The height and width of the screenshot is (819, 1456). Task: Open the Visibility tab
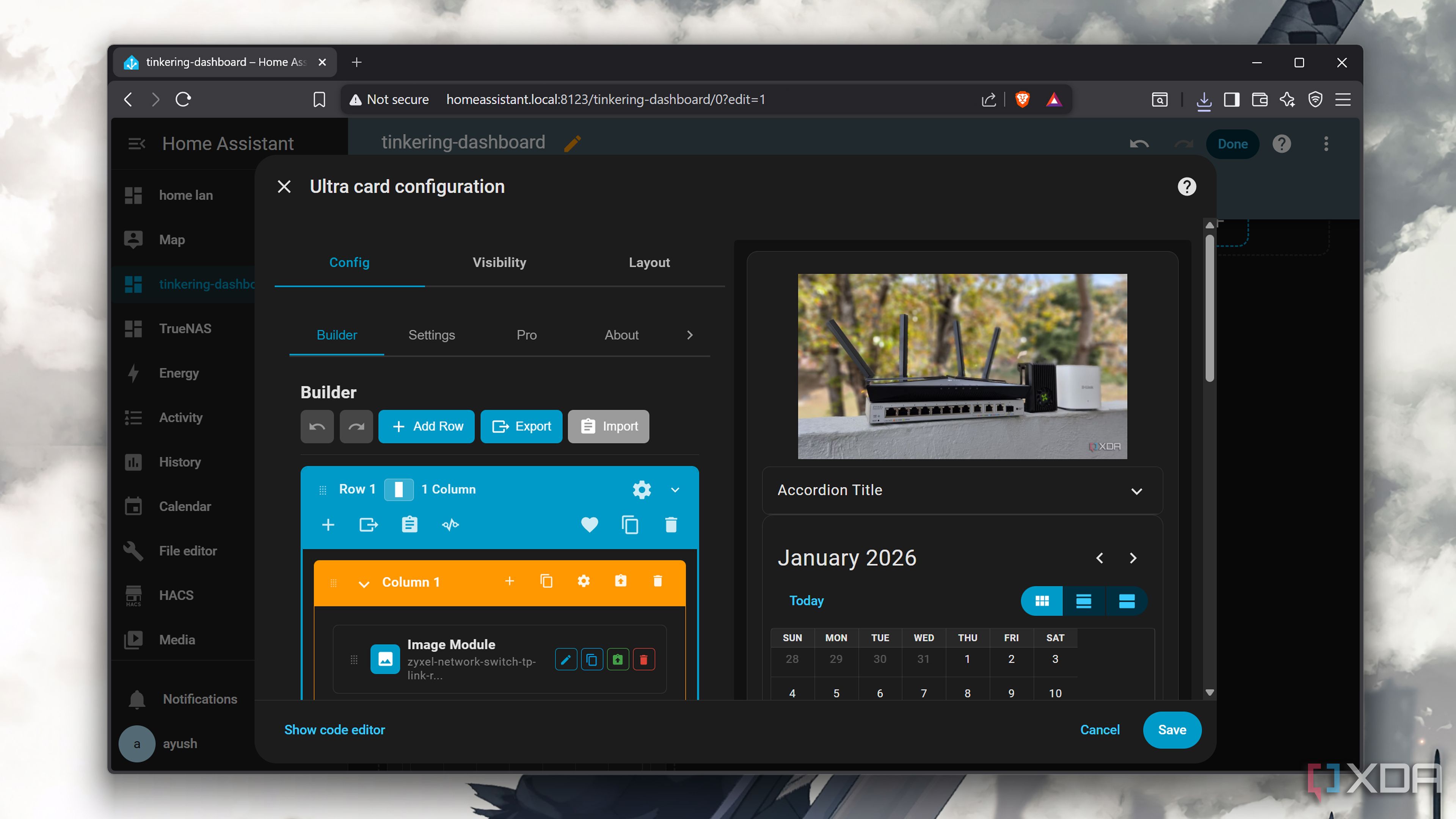click(499, 263)
